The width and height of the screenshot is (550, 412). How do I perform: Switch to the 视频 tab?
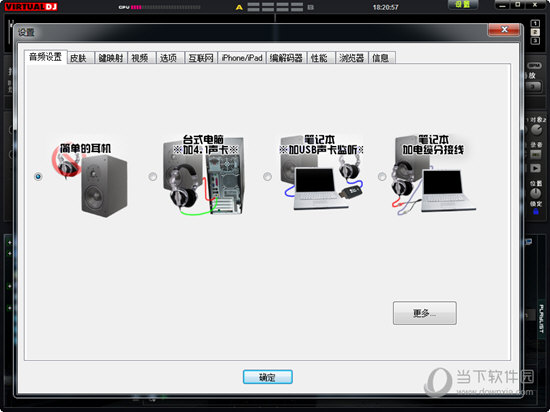click(141, 58)
